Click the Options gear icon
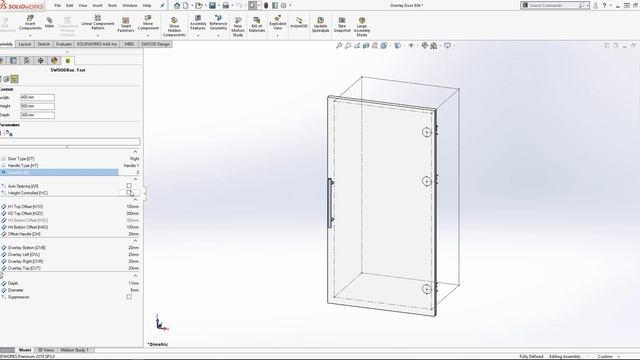Screen dimensions: 640x360 click(284, 5)
